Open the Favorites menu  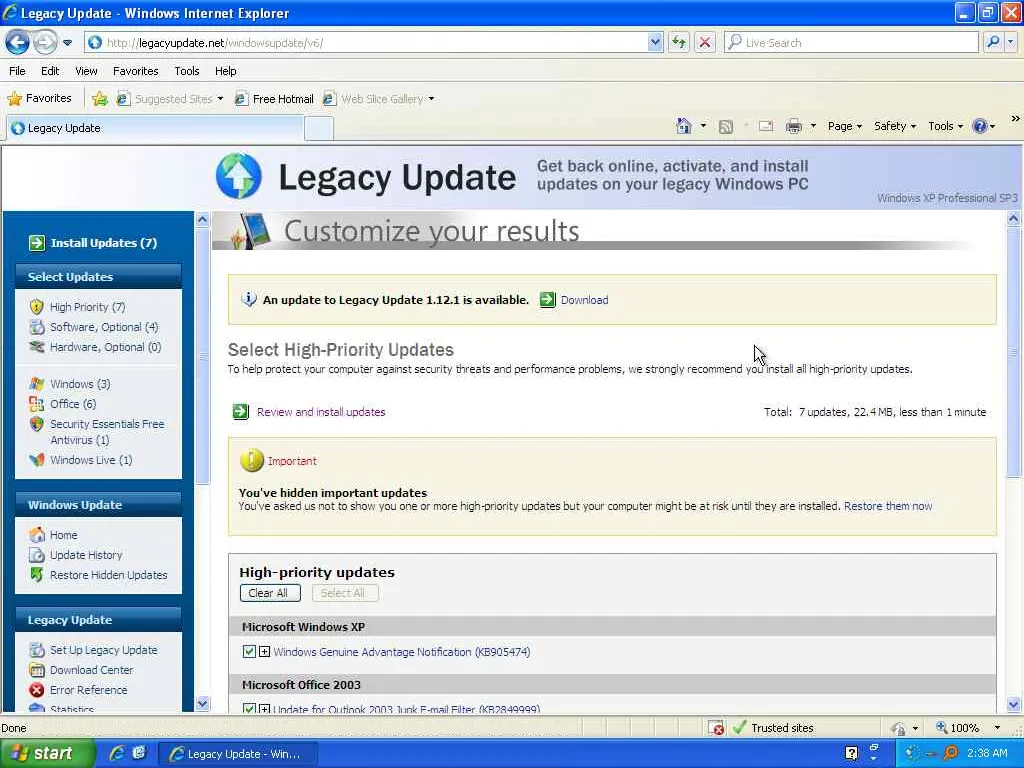coord(135,71)
